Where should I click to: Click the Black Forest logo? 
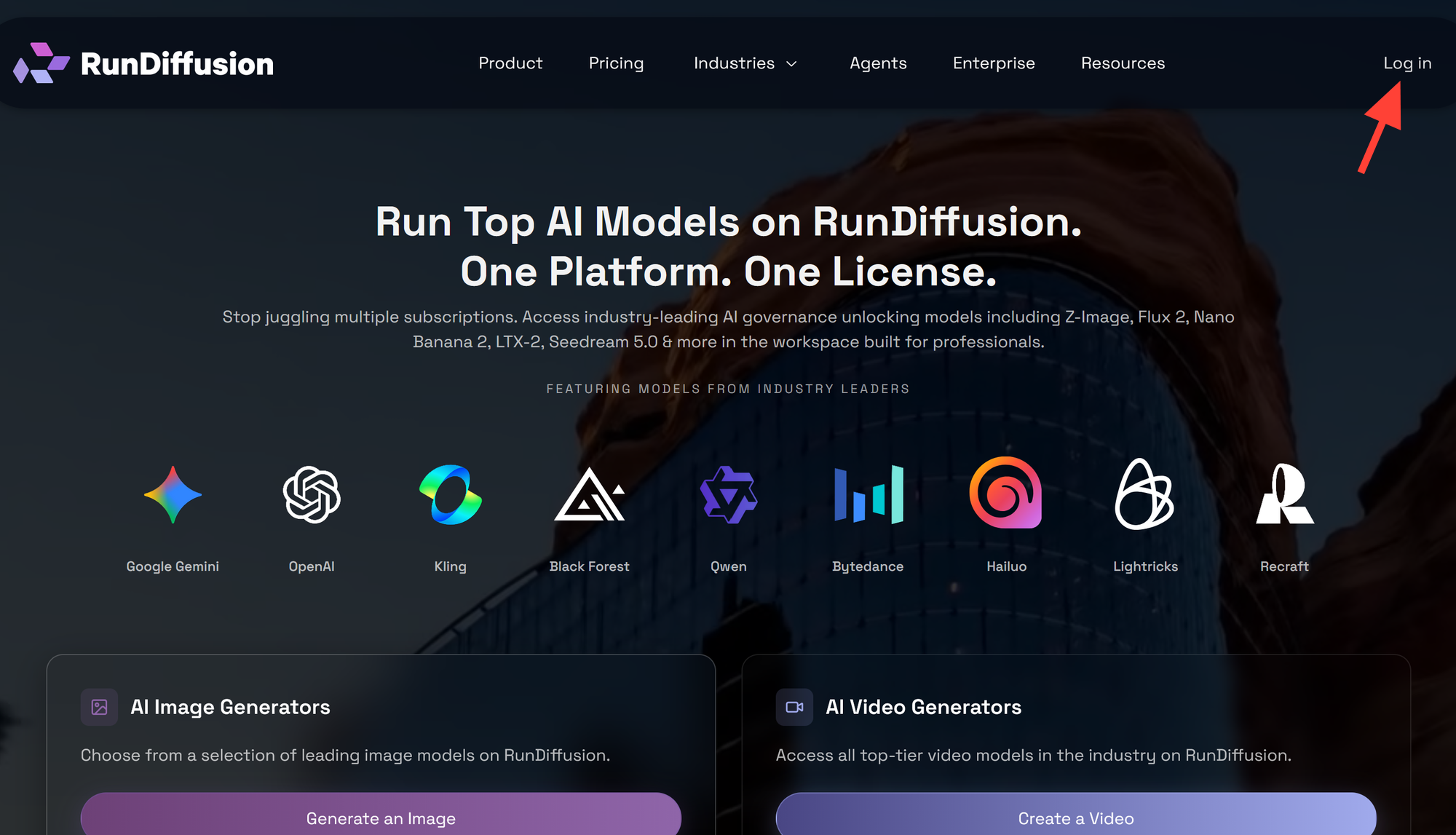point(590,494)
